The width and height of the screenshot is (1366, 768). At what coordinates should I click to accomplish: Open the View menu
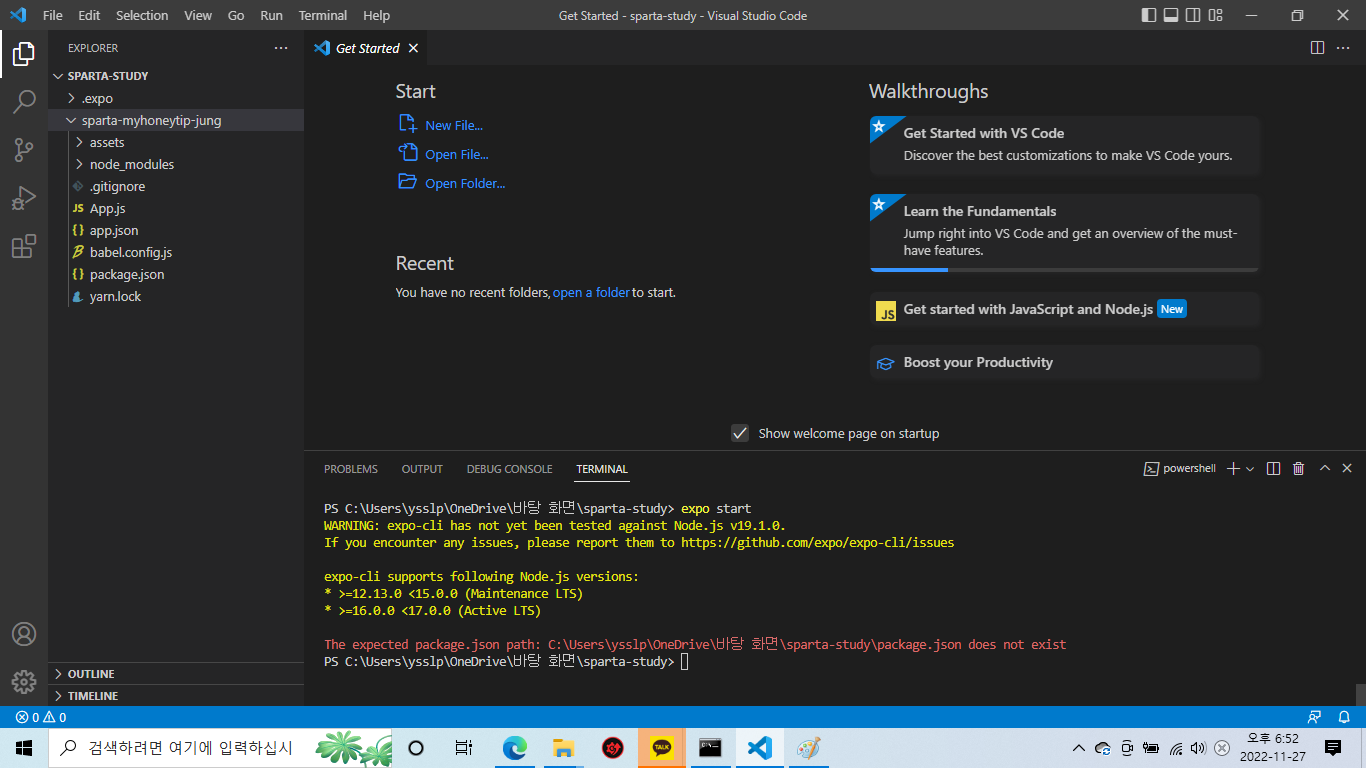coord(198,15)
